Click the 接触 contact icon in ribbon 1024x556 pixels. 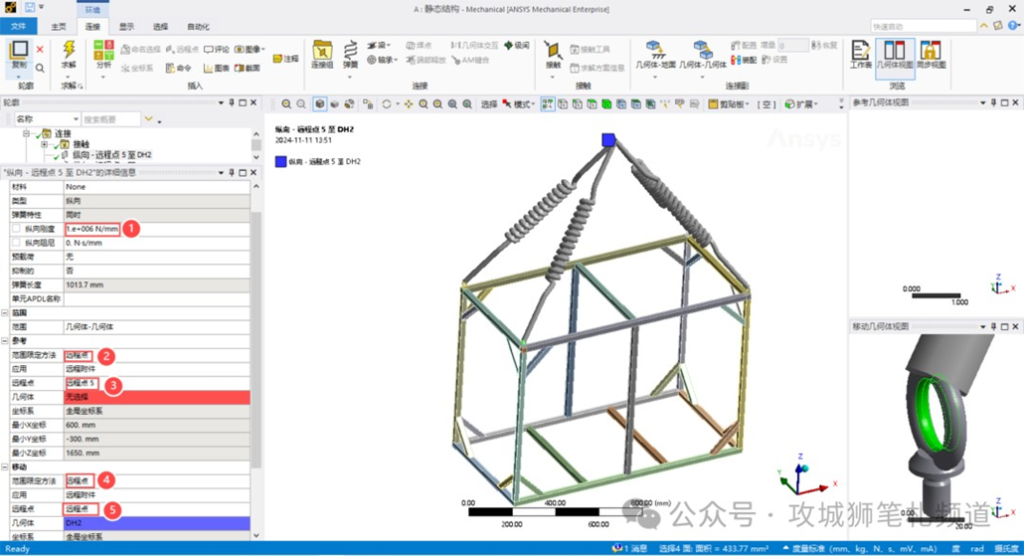[553, 52]
